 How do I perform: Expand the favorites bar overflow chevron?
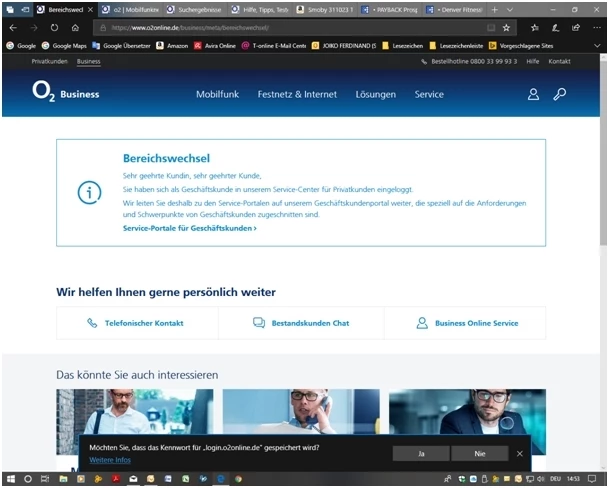tap(597, 46)
